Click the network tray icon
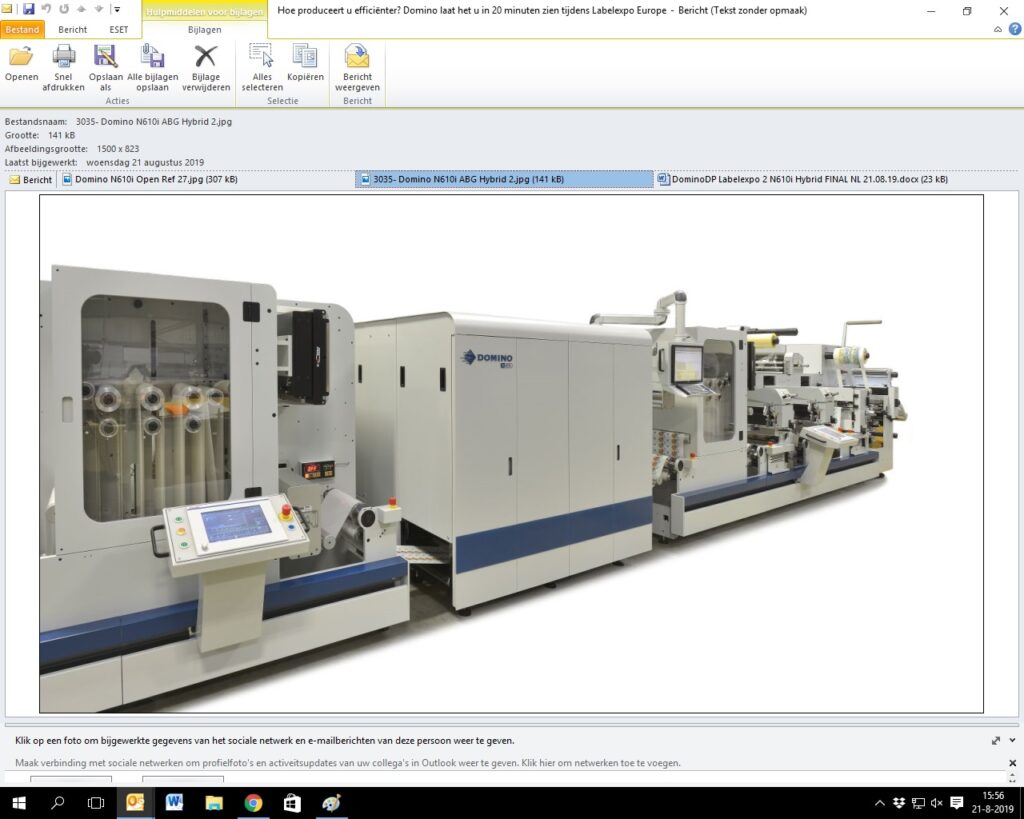 click(x=918, y=803)
